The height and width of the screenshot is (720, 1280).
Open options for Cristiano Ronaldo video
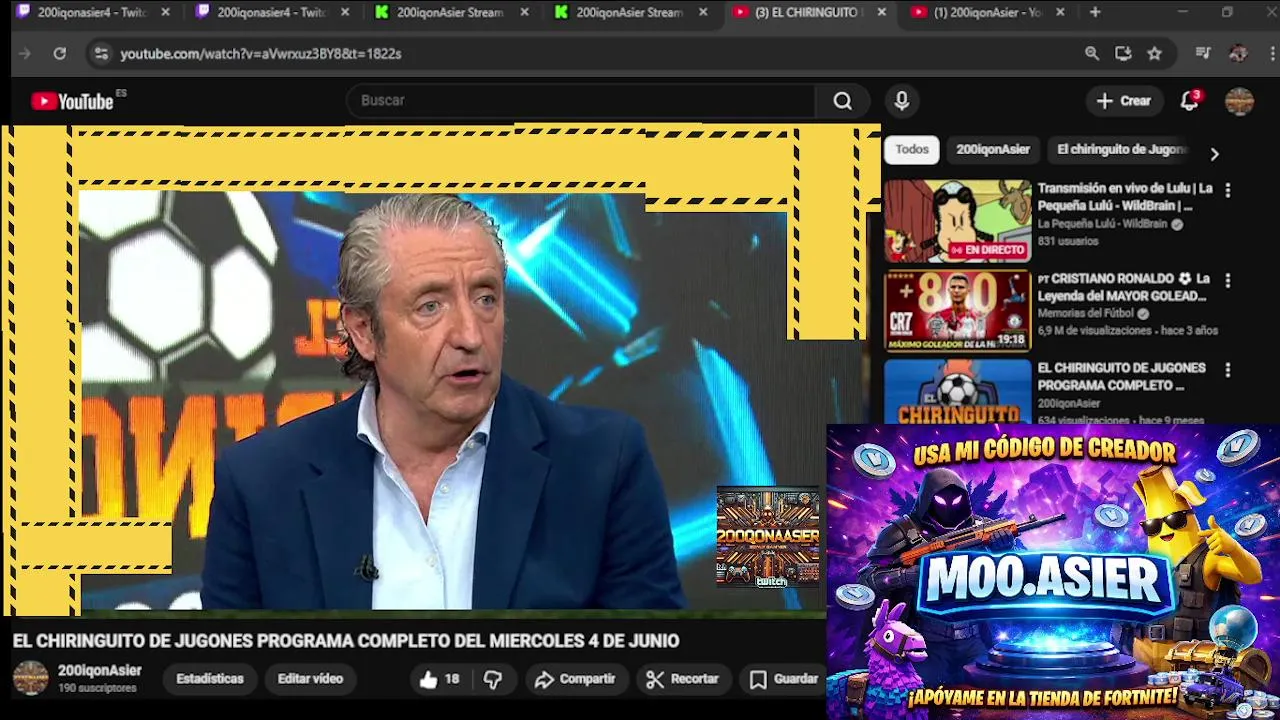pyautogui.click(x=1228, y=281)
